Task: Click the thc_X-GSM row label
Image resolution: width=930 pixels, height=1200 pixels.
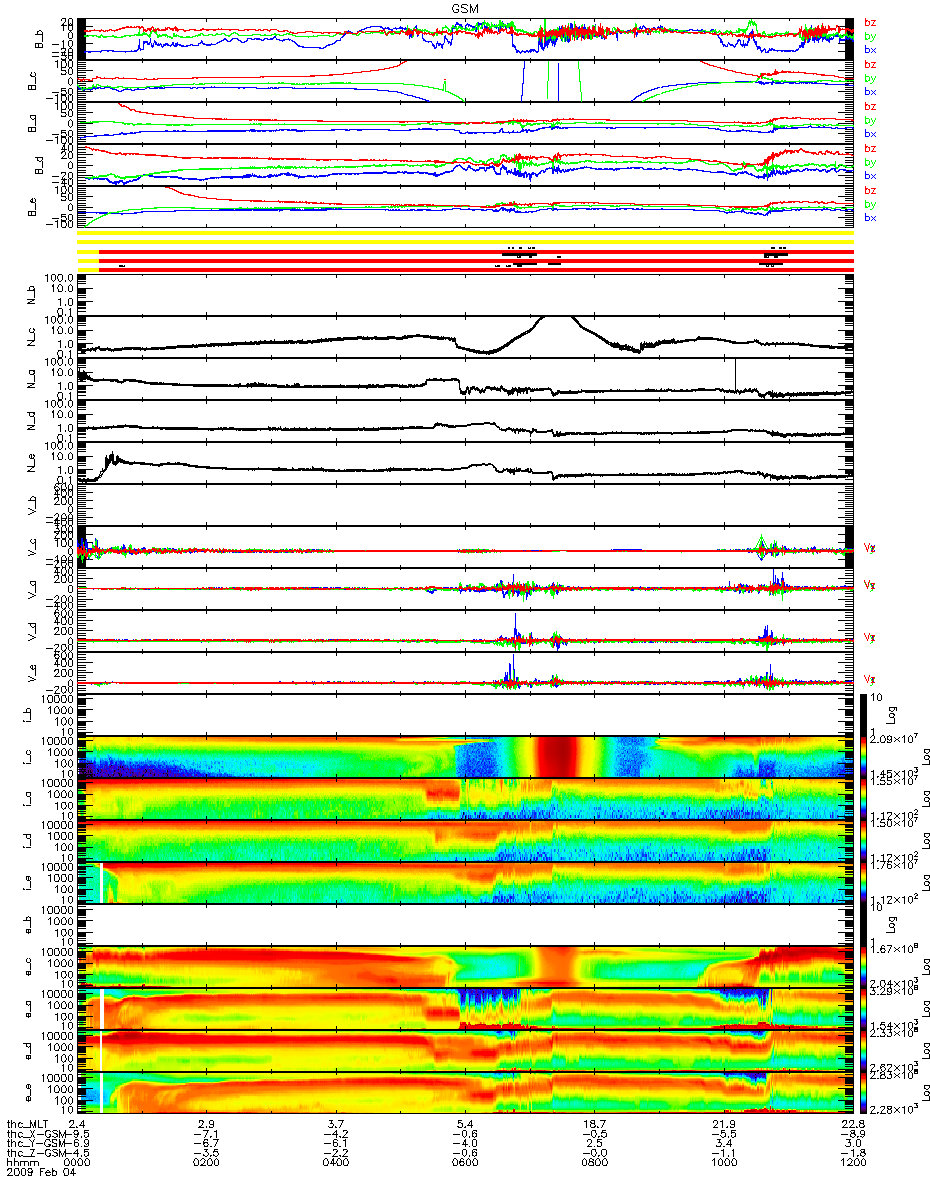Action: [37, 1133]
